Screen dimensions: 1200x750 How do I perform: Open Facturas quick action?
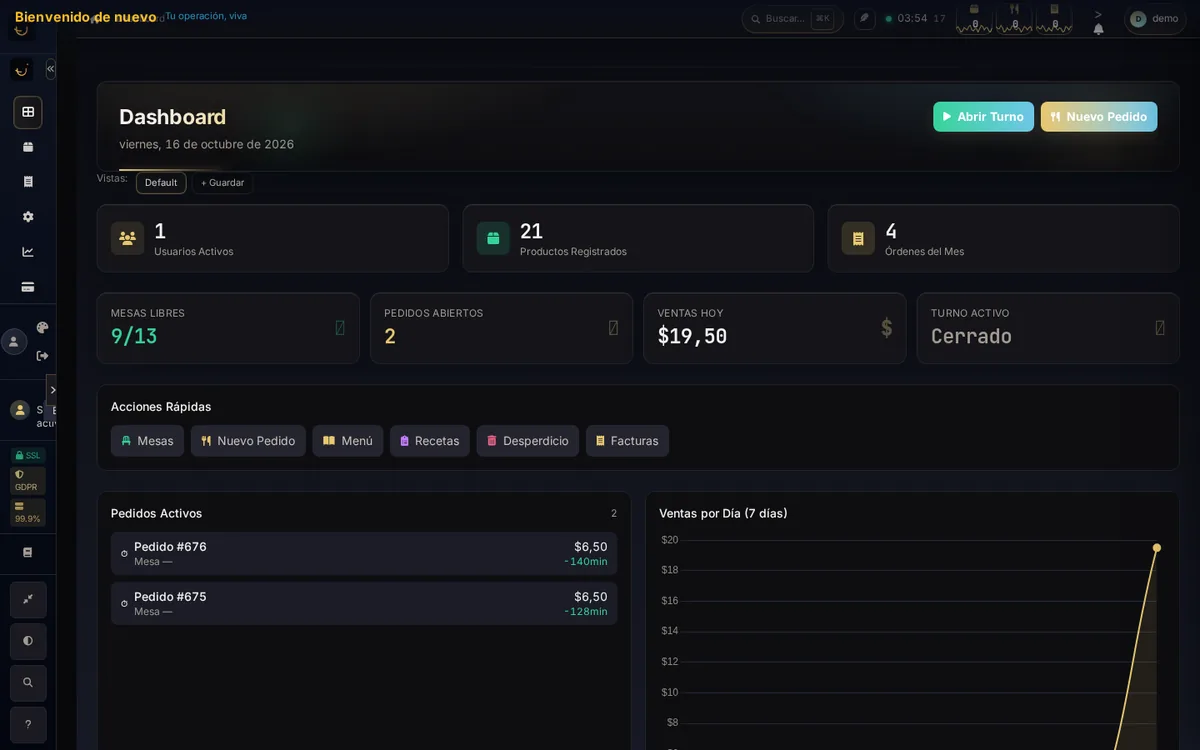tap(627, 441)
